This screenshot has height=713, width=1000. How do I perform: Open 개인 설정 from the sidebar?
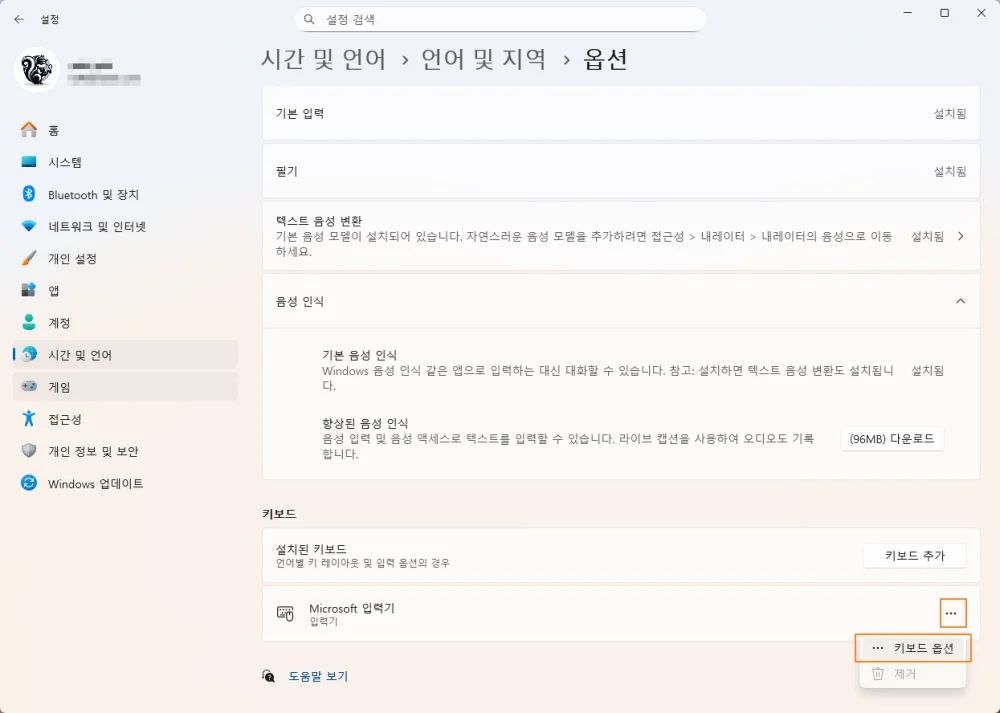pyautogui.click(x=79, y=258)
